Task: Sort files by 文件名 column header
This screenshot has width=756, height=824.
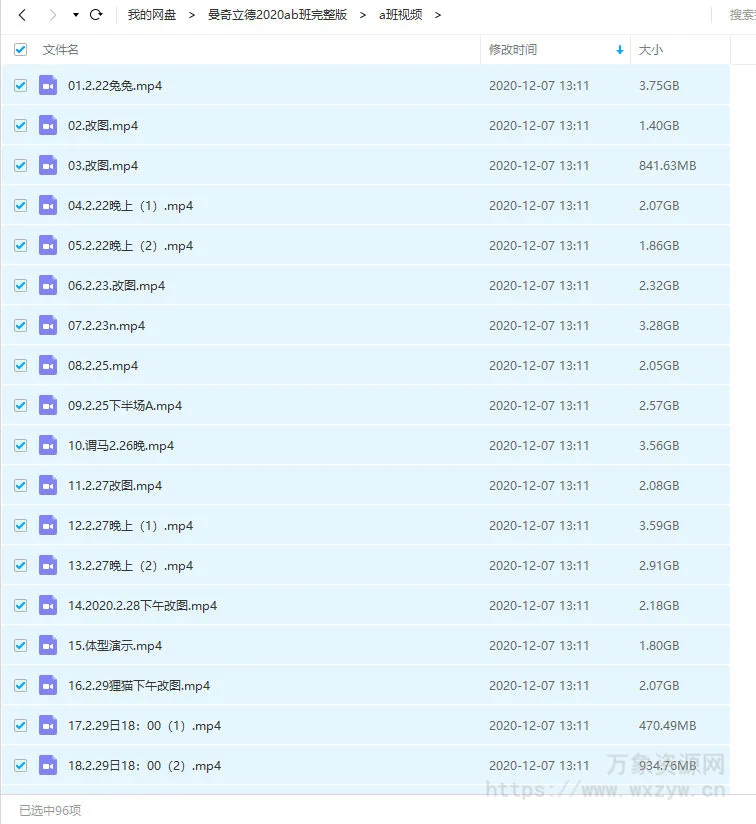Action: point(60,50)
